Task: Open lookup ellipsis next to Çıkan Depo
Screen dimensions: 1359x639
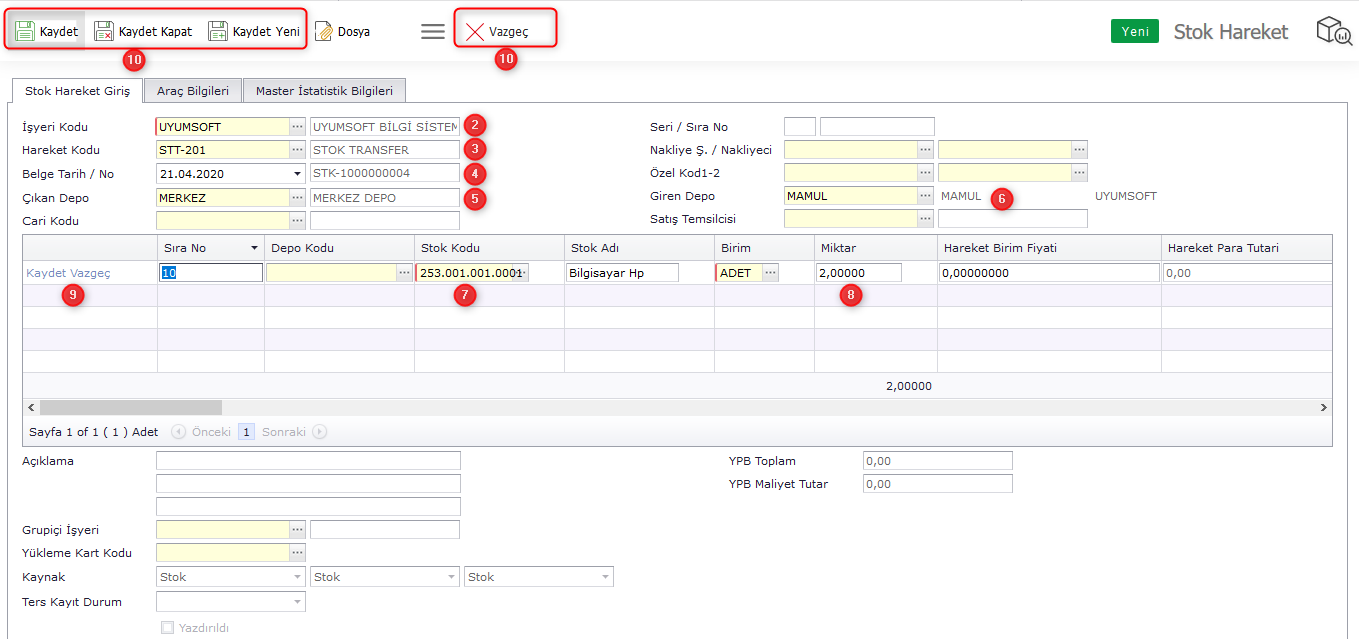Action: click(297, 197)
